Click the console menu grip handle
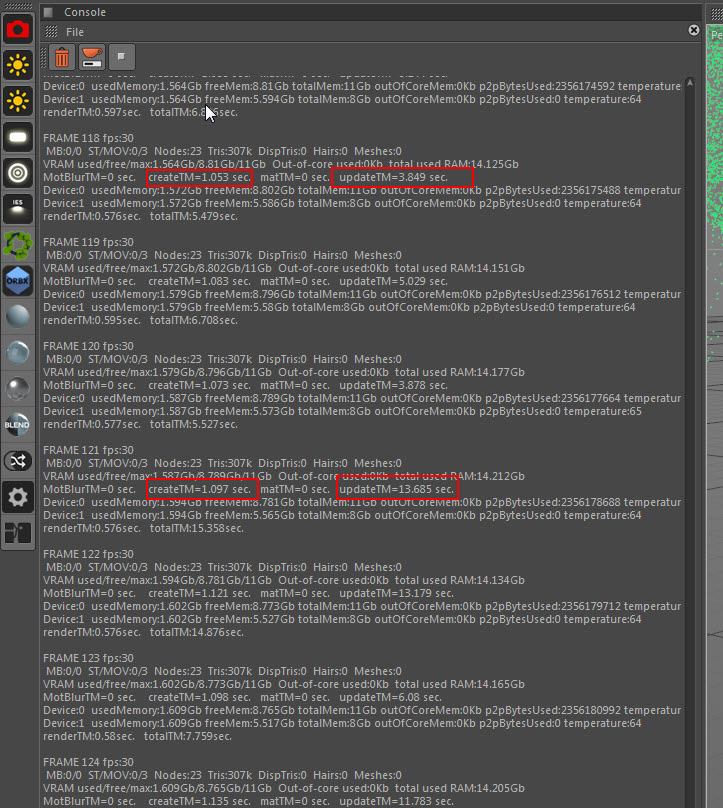723x808 pixels. click(51, 32)
